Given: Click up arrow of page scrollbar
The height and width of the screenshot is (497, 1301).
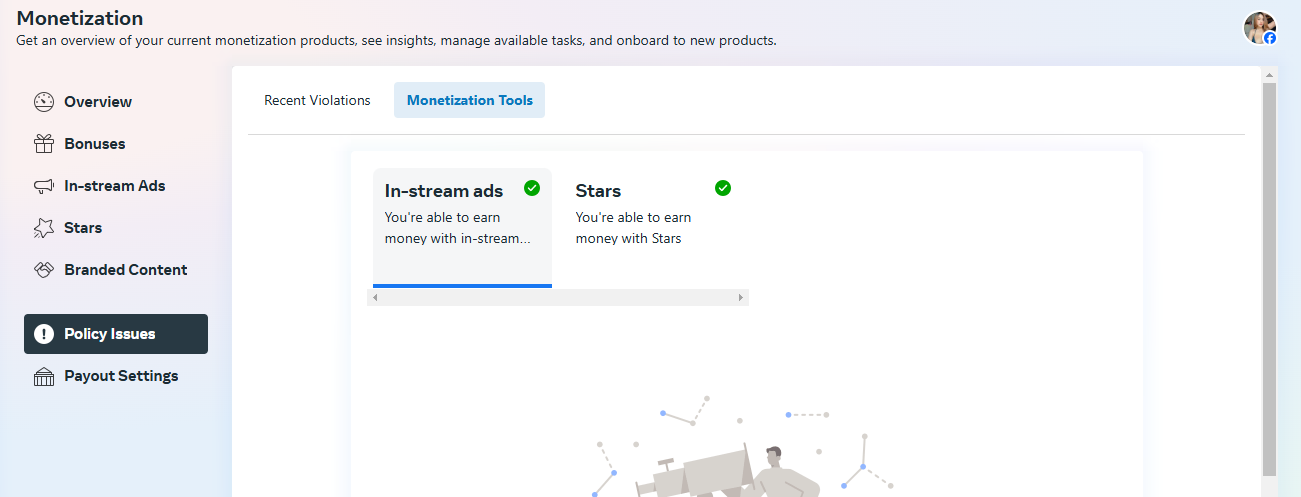Looking at the screenshot, I should 1270,75.
